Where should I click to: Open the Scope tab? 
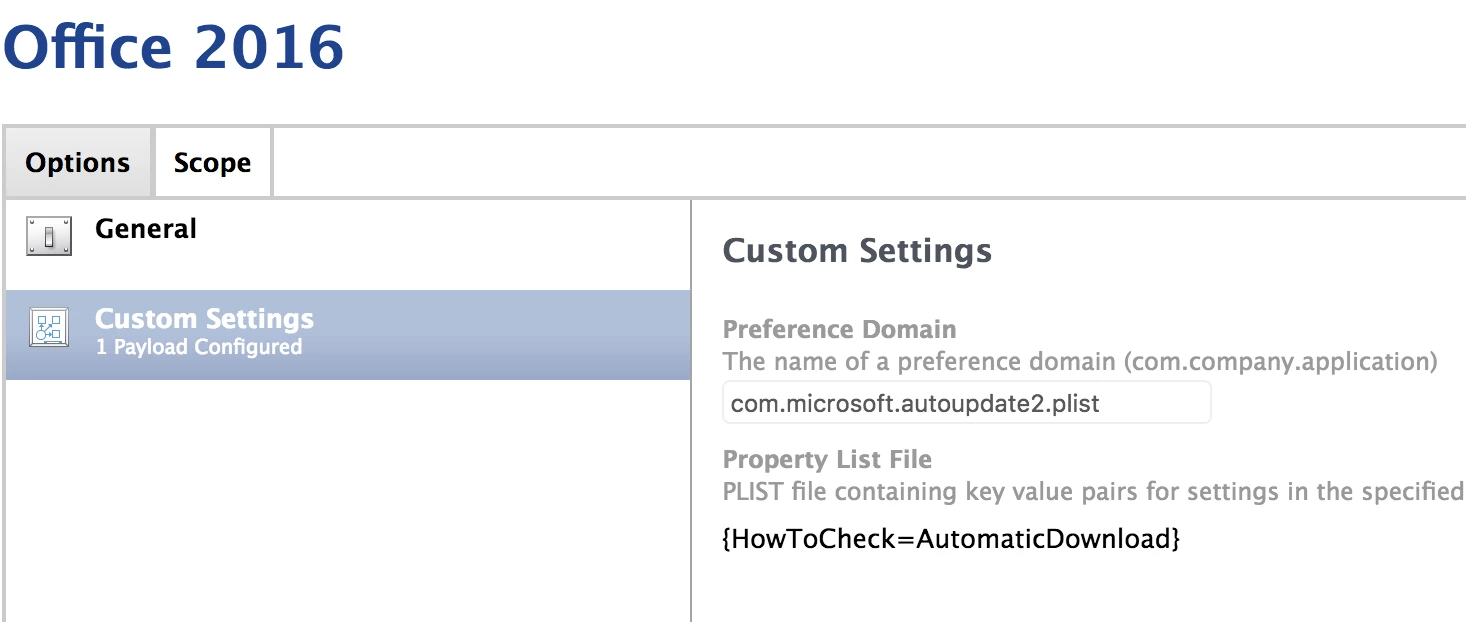212,162
